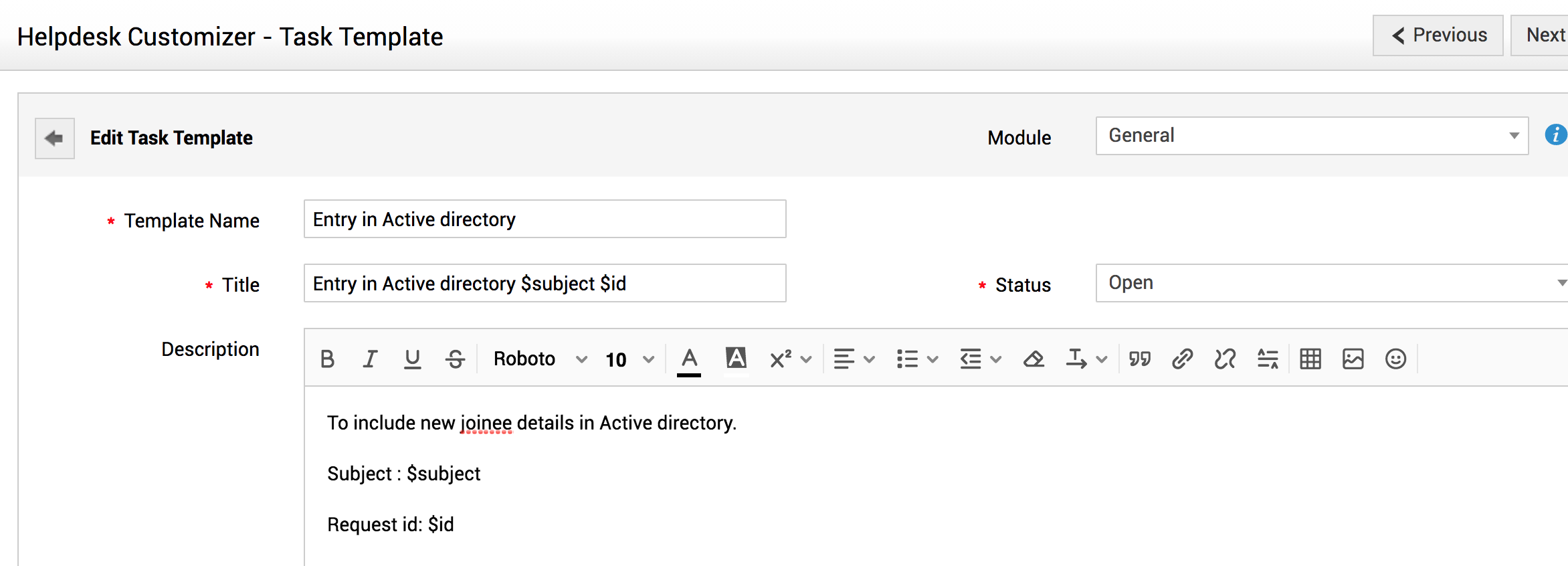Open the Module dropdown showing General
This screenshot has width=1568, height=566.
[1311, 136]
